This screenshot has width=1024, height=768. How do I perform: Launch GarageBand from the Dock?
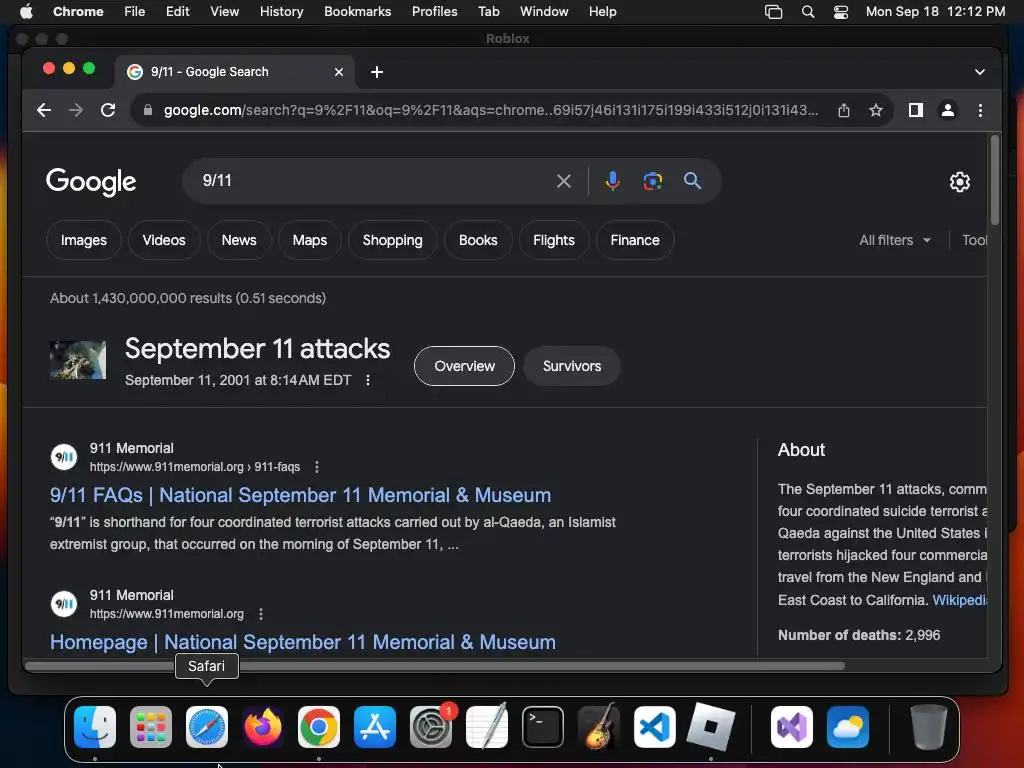coord(599,726)
